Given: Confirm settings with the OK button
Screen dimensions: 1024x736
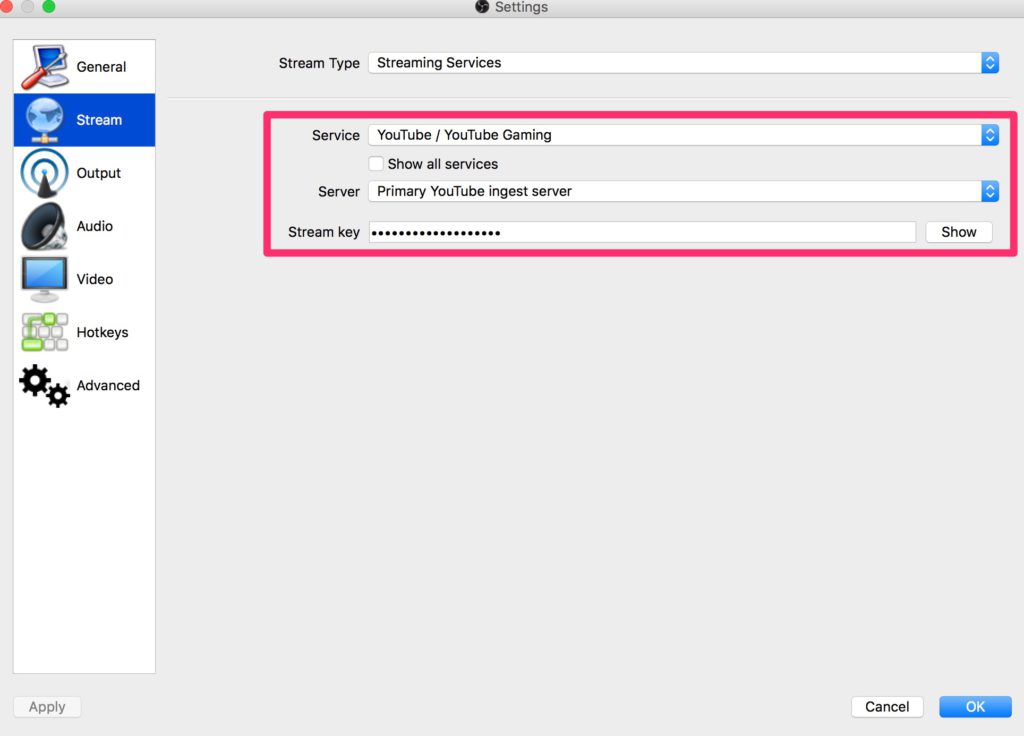Looking at the screenshot, I should point(975,707).
